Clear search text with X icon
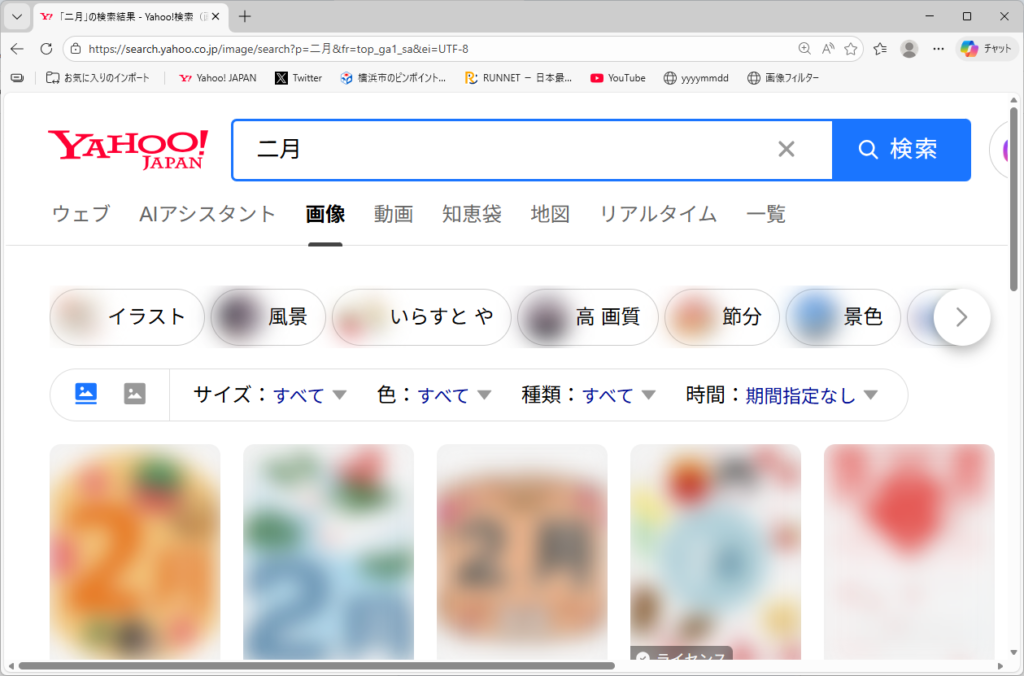 click(786, 150)
